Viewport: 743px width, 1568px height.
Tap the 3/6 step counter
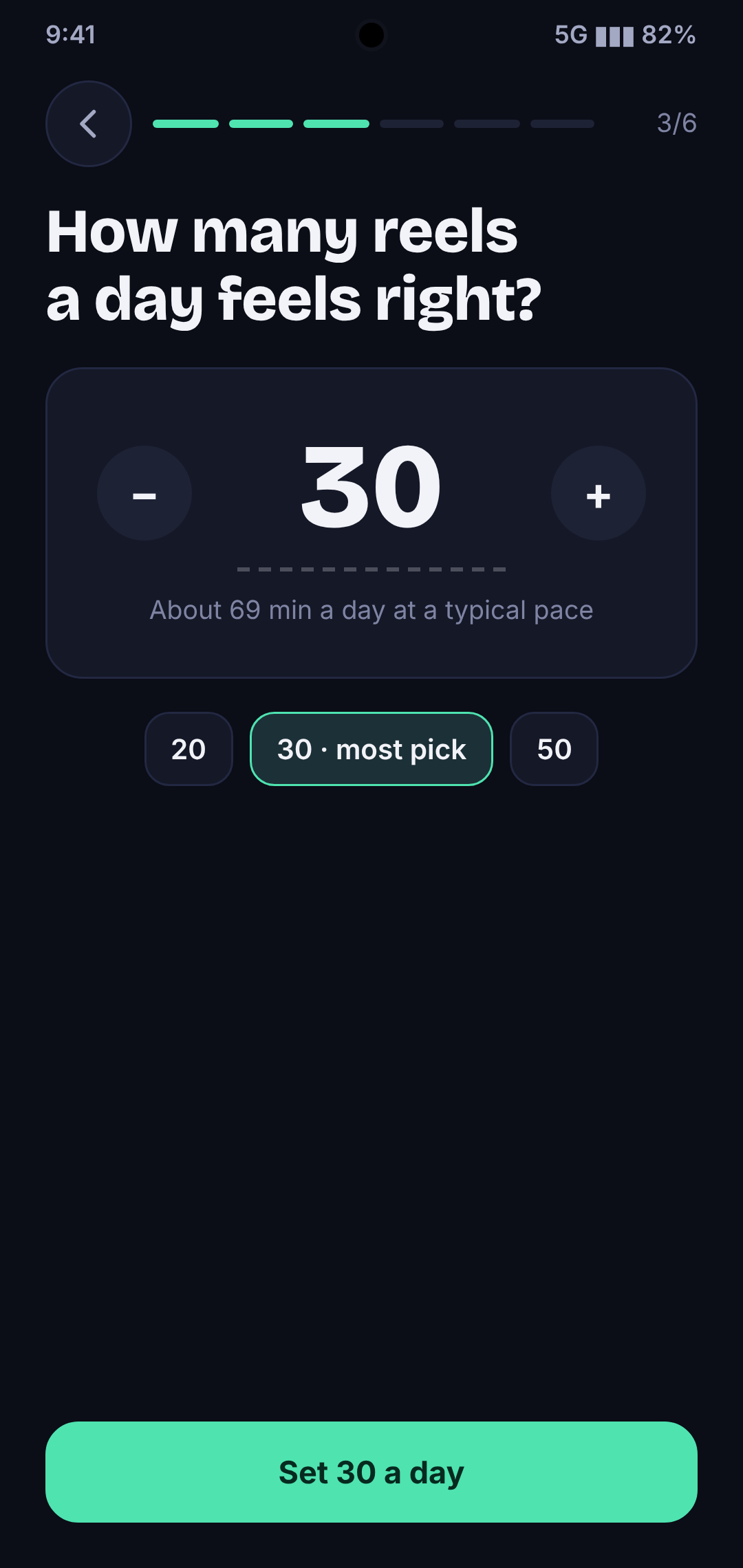tap(677, 124)
